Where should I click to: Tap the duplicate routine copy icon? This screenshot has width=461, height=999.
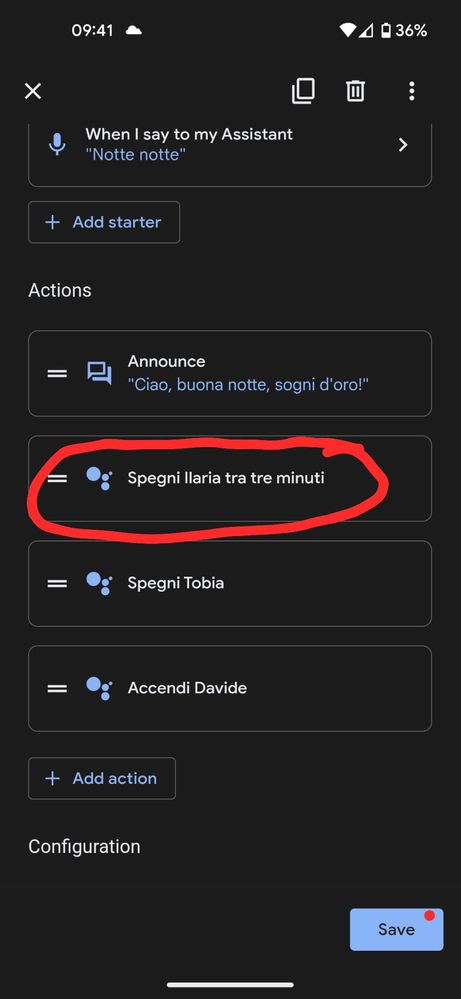click(x=303, y=91)
